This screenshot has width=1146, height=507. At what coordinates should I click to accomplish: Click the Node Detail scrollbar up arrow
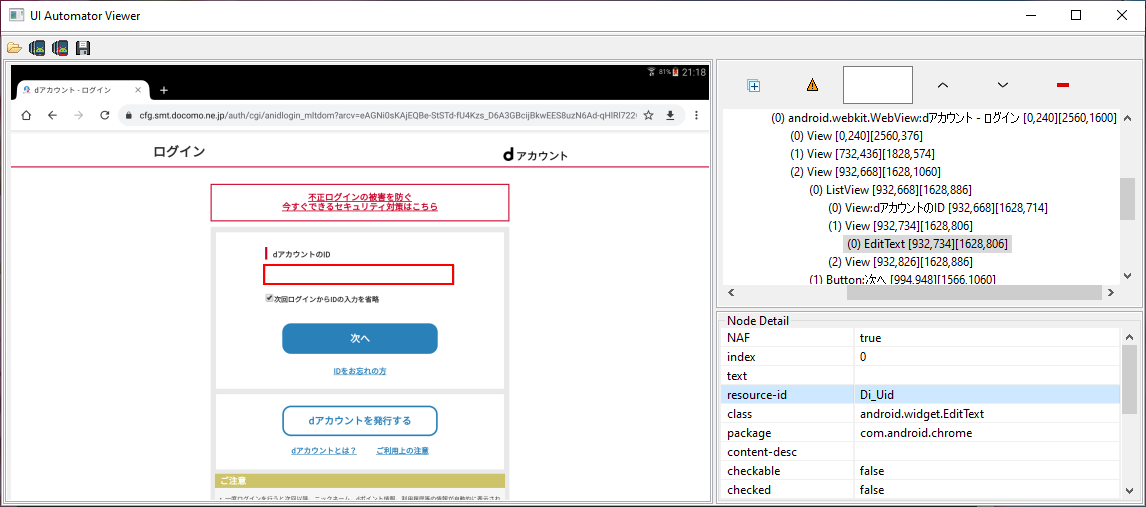tap(1130, 337)
